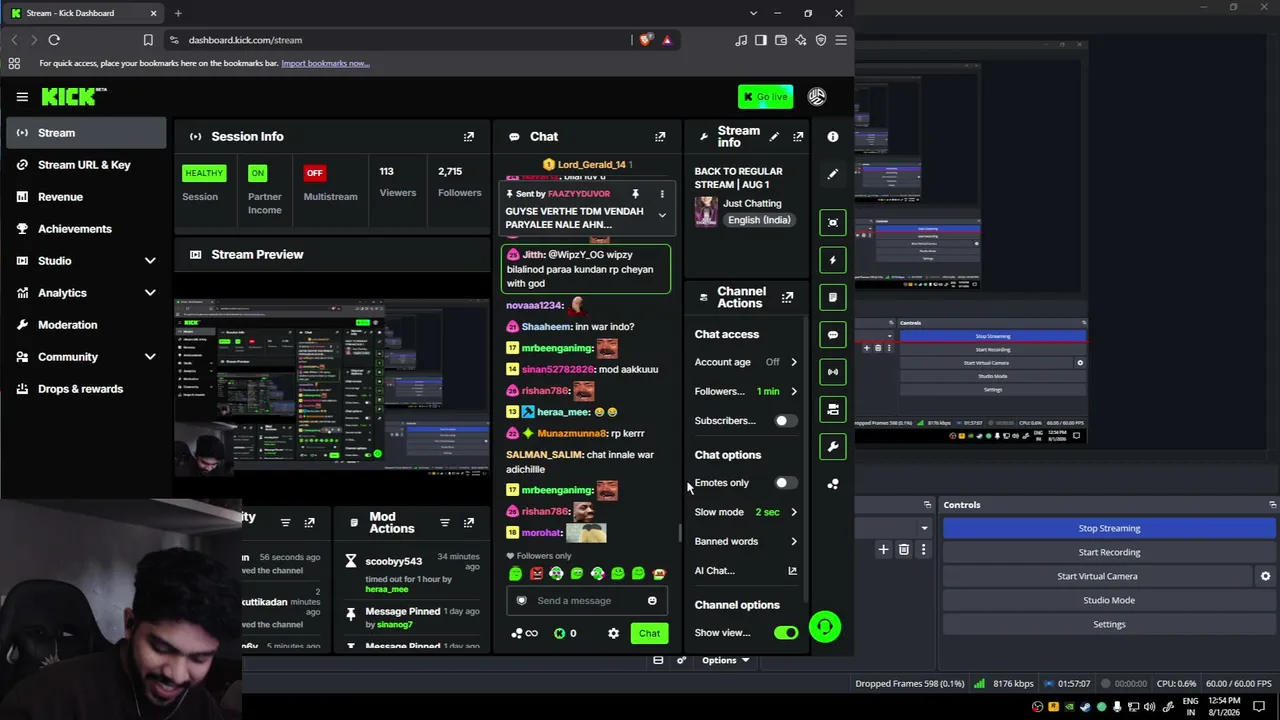Click Start Recording in OBS
The image size is (1280, 720).
click(x=1109, y=552)
